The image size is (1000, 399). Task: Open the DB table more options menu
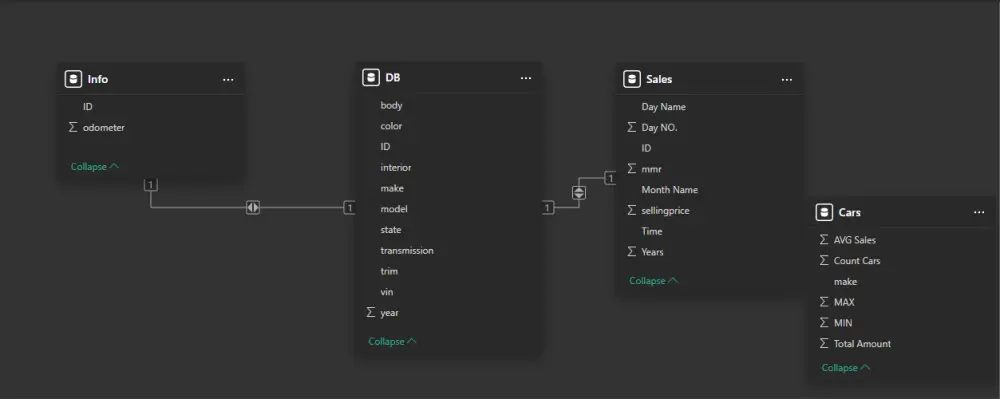[x=526, y=78]
